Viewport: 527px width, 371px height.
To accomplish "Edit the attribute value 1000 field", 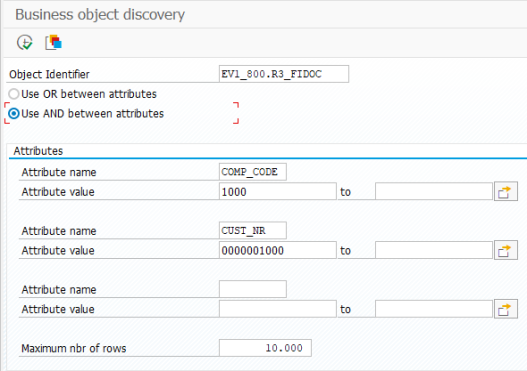I will tap(278, 192).
